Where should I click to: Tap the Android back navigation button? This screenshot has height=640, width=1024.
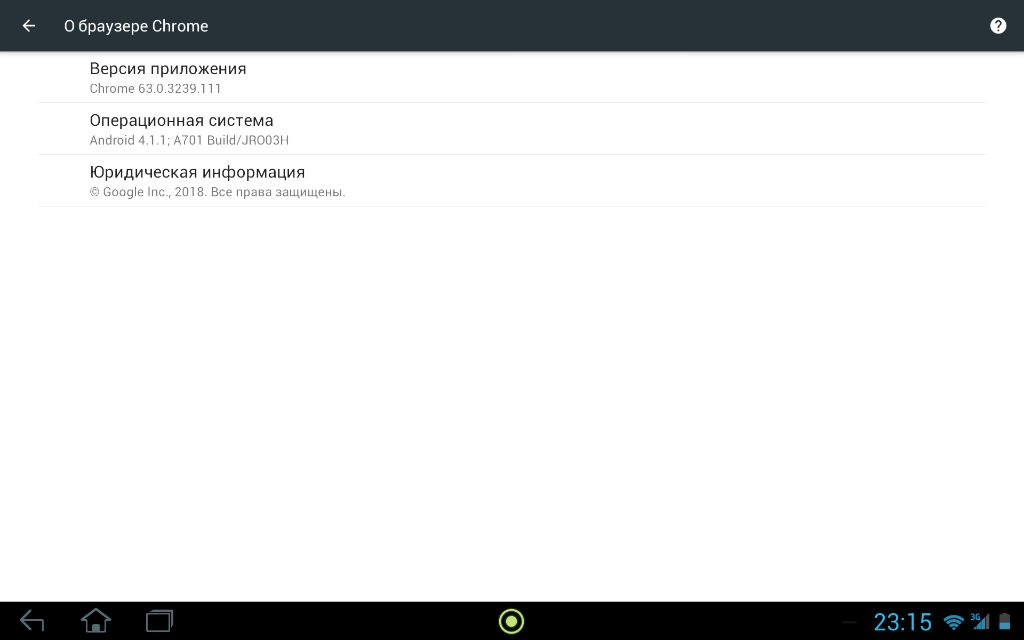click(32, 620)
